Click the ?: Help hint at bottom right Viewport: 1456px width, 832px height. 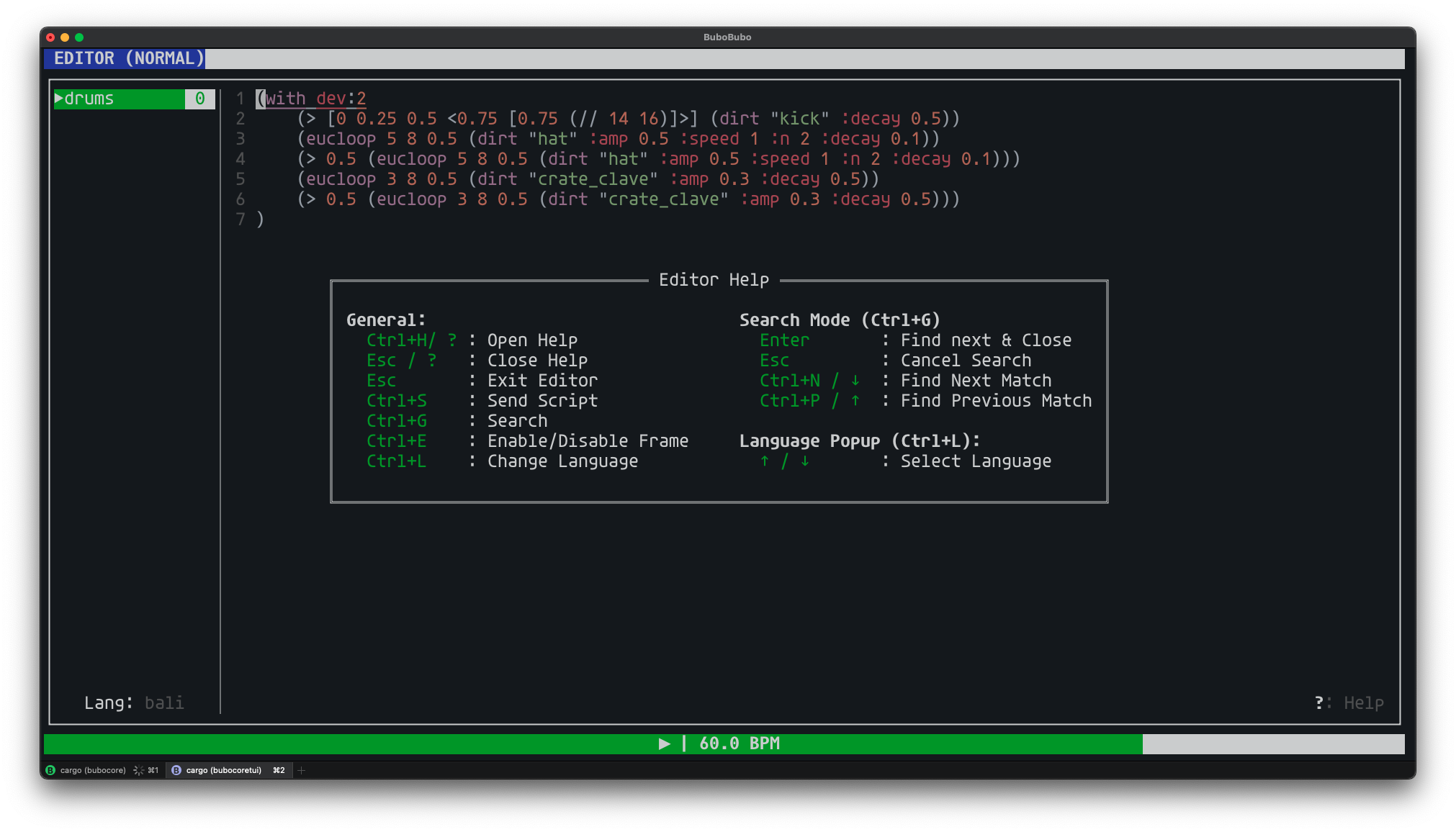[1349, 702]
